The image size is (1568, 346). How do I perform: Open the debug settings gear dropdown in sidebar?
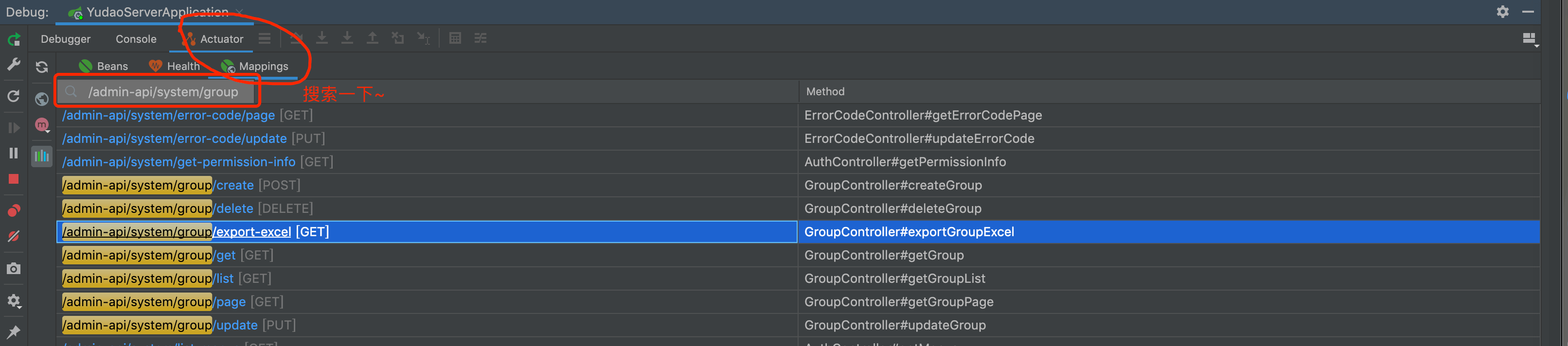tap(14, 301)
